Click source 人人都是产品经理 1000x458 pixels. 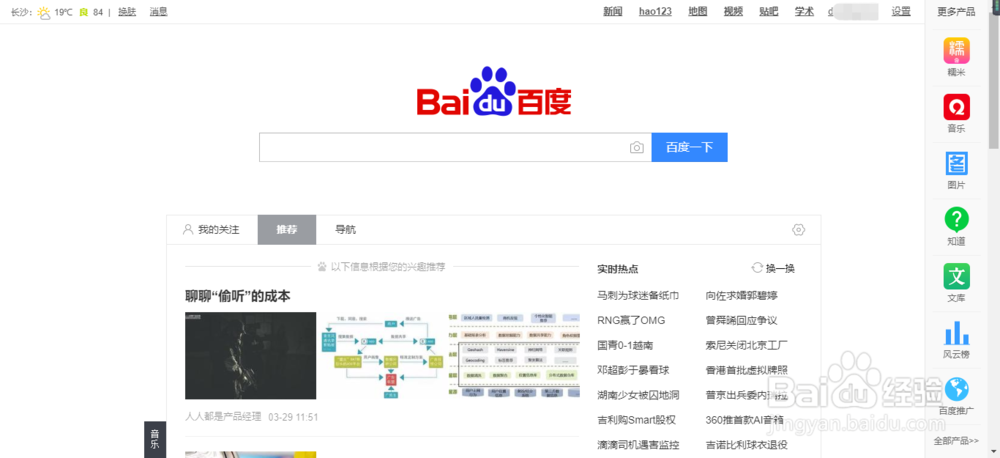[x=223, y=417]
